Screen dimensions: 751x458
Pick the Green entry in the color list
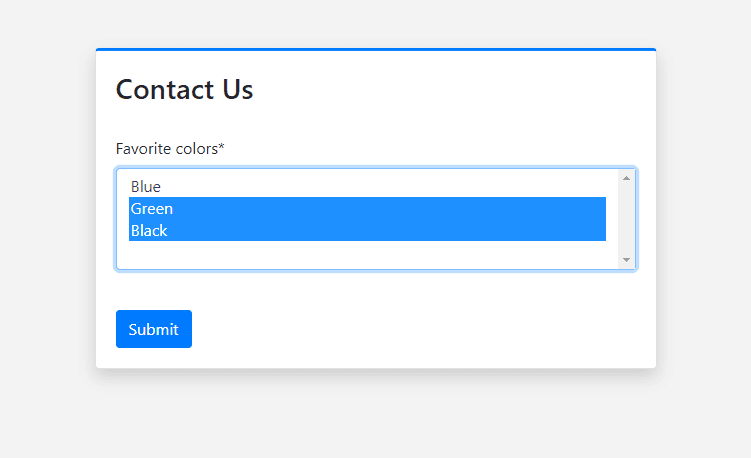click(x=367, y=208)
